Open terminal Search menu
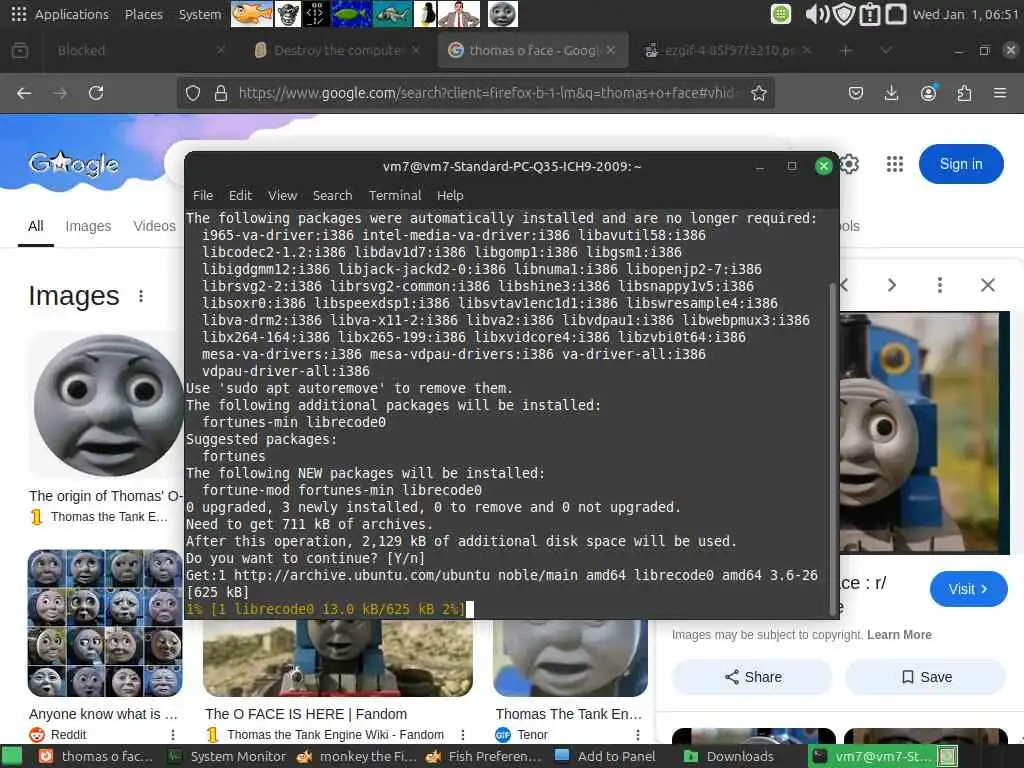This screenshot has height=768, width=1024. [x=332, y=195]
